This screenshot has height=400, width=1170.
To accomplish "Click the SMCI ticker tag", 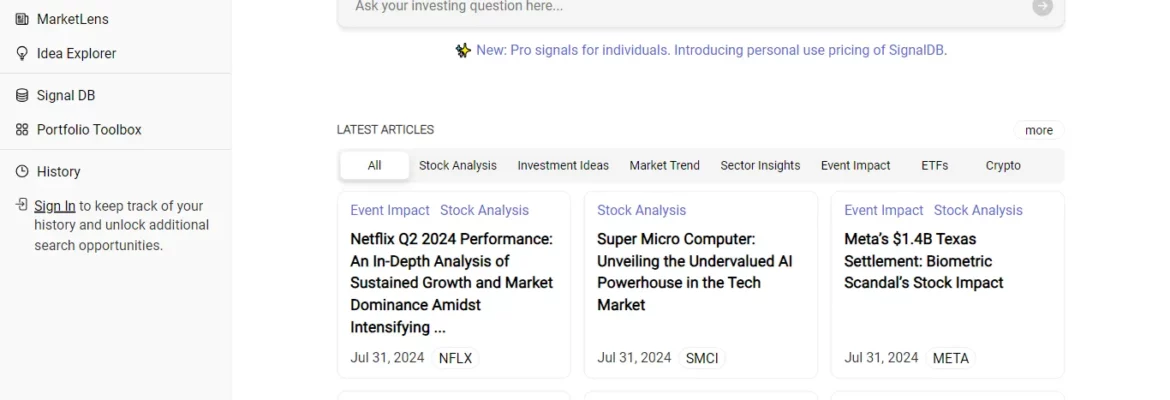I will pyautogui.click(x=701, y=359).
